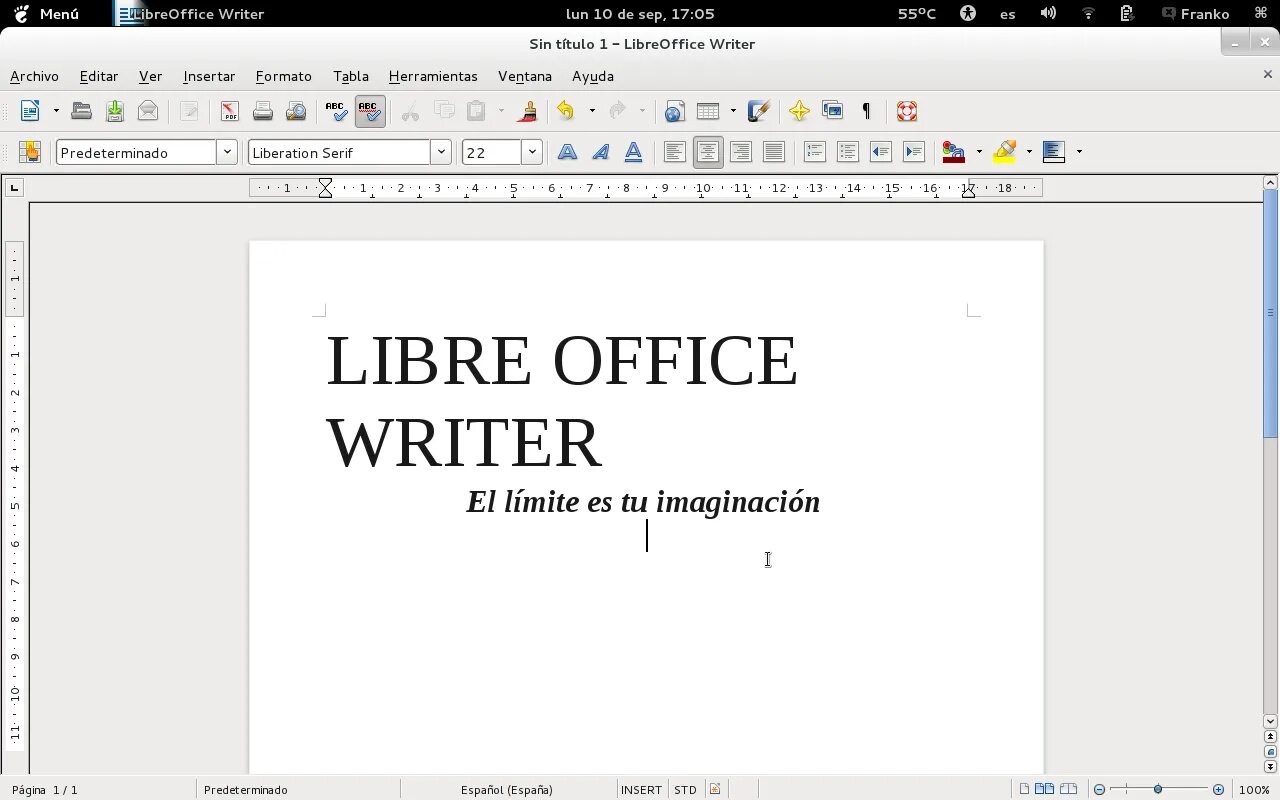1280x800 pixels.
Task: Move the zoom slider handle
Action: click(1158, 789)
